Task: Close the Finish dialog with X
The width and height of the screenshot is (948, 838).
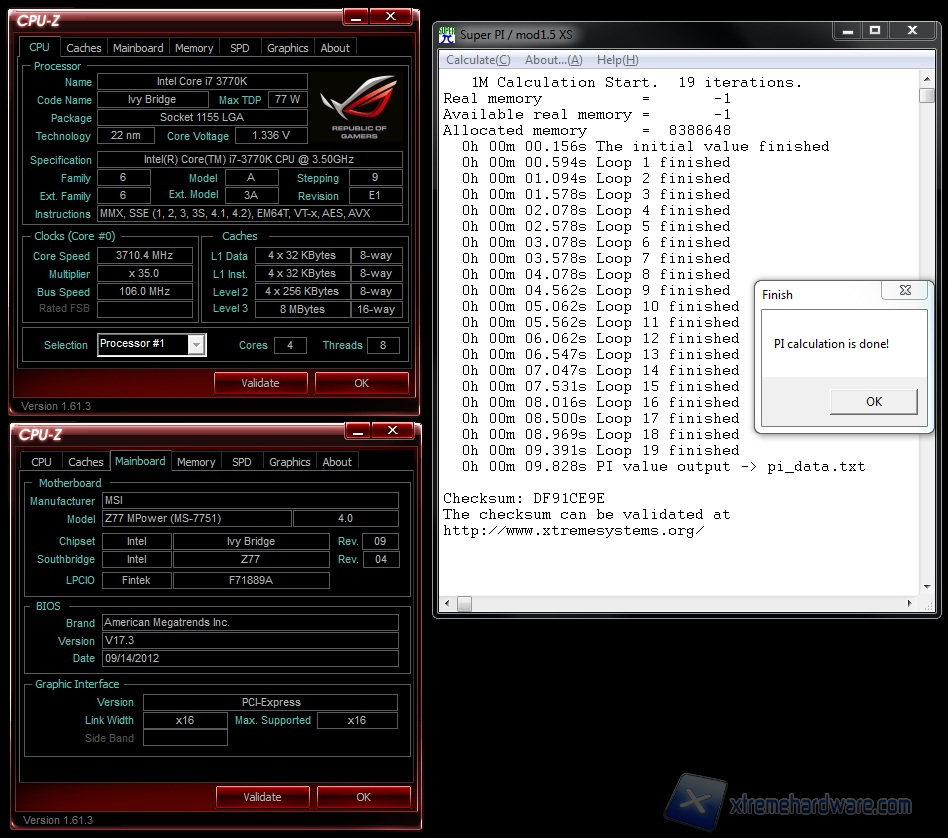Action: point(904,291)
